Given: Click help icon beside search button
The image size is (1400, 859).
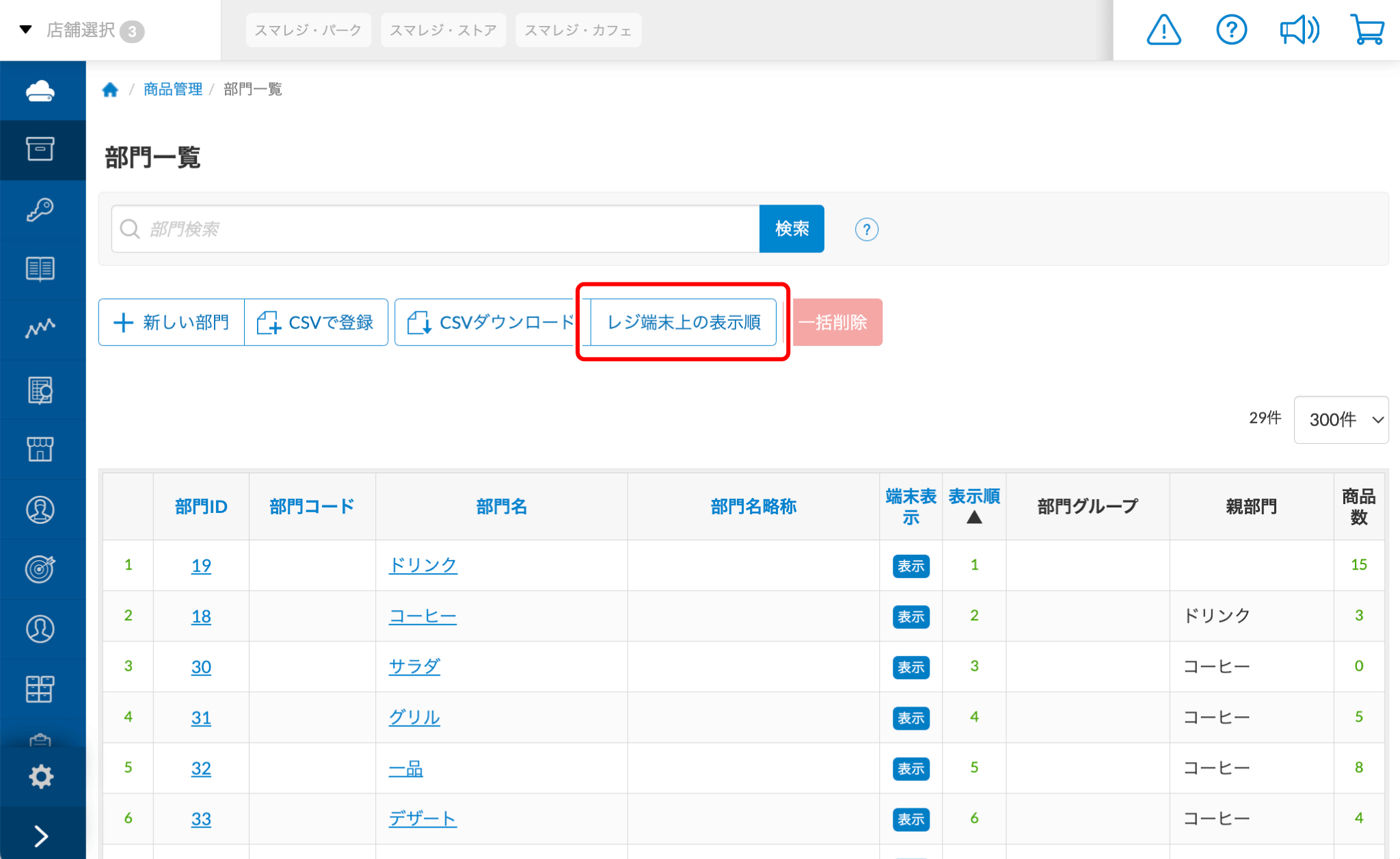Looking at the screenshot, I should [866, 229].
